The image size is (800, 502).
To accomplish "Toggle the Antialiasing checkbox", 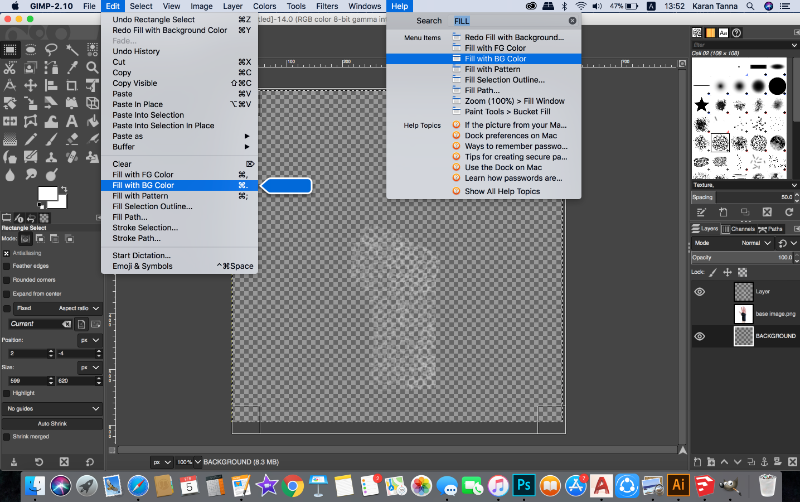I will (x=7, y=253).
